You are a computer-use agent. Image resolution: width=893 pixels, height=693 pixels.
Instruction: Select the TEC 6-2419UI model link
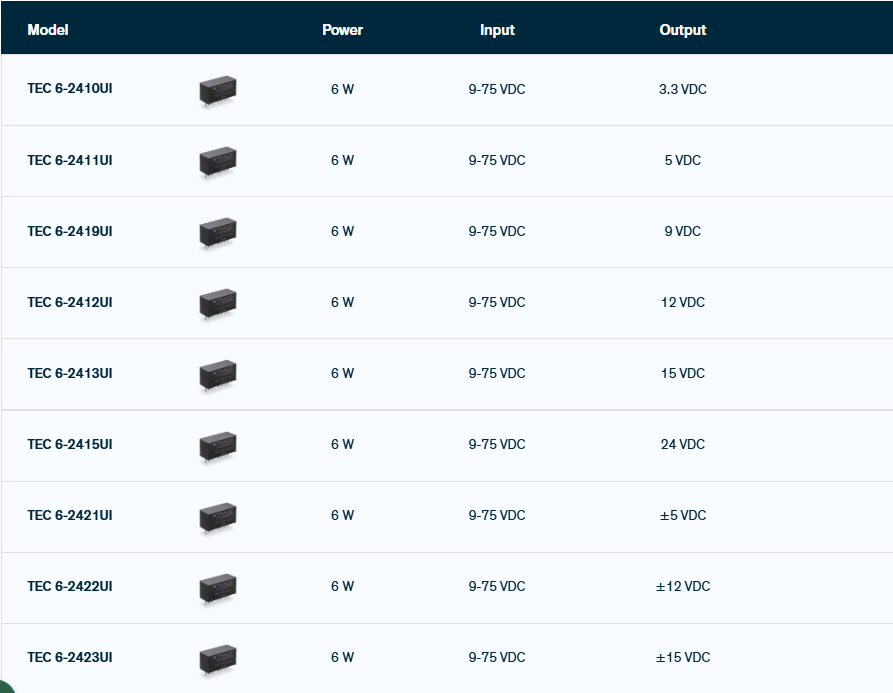point(69,231)
